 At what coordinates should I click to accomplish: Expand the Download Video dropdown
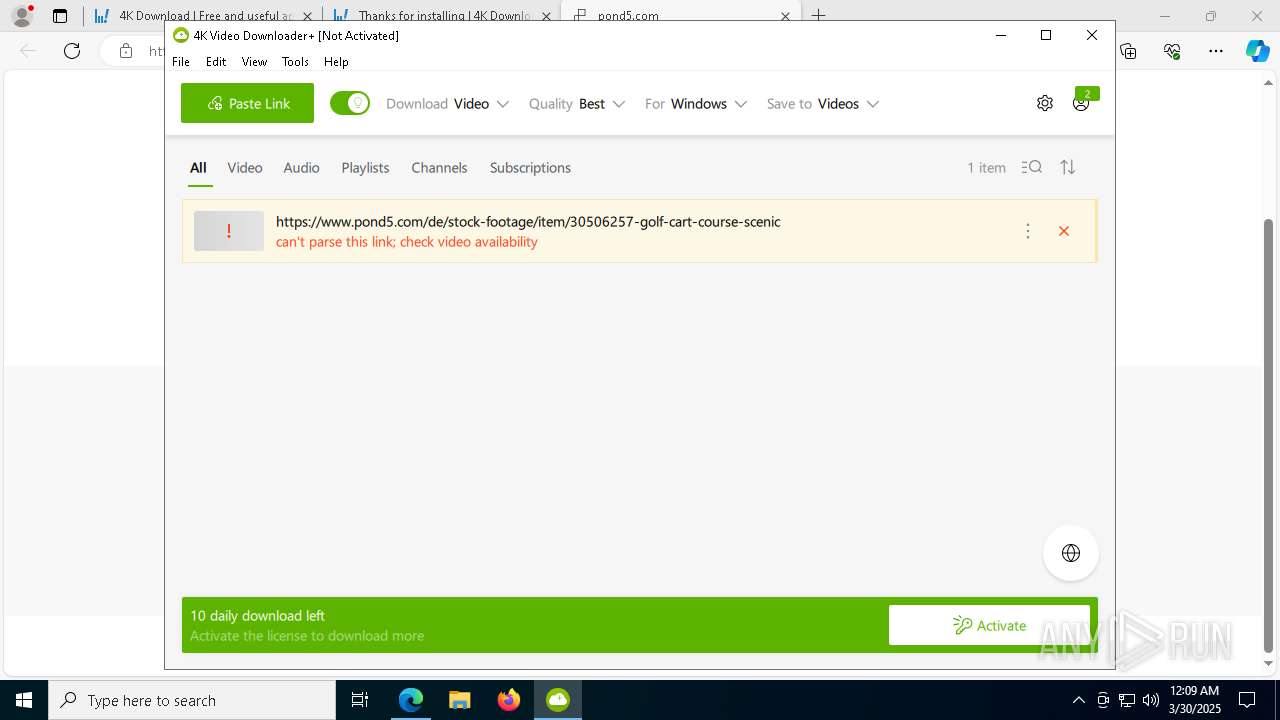pyautogui.click(x=448, y=104)
